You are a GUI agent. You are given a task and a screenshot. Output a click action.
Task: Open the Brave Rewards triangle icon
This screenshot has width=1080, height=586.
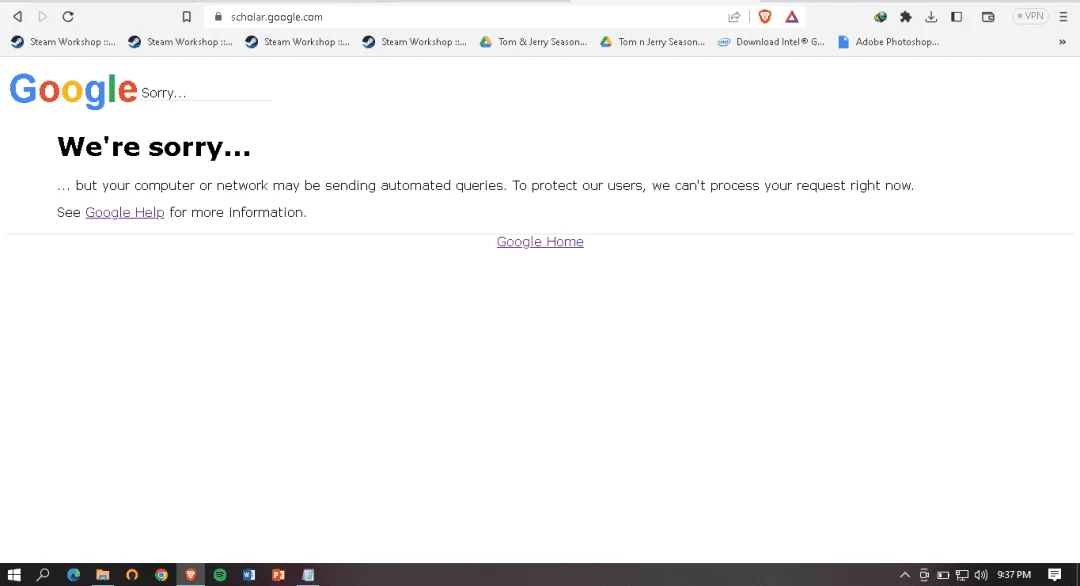coord(792,17)
